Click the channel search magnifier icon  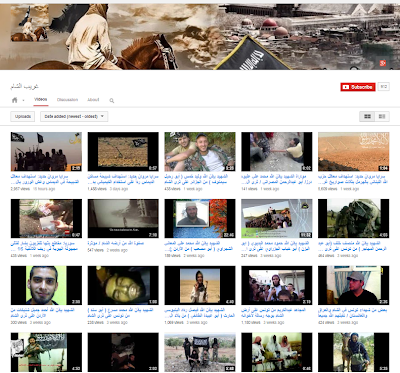(x=112, y=100)
